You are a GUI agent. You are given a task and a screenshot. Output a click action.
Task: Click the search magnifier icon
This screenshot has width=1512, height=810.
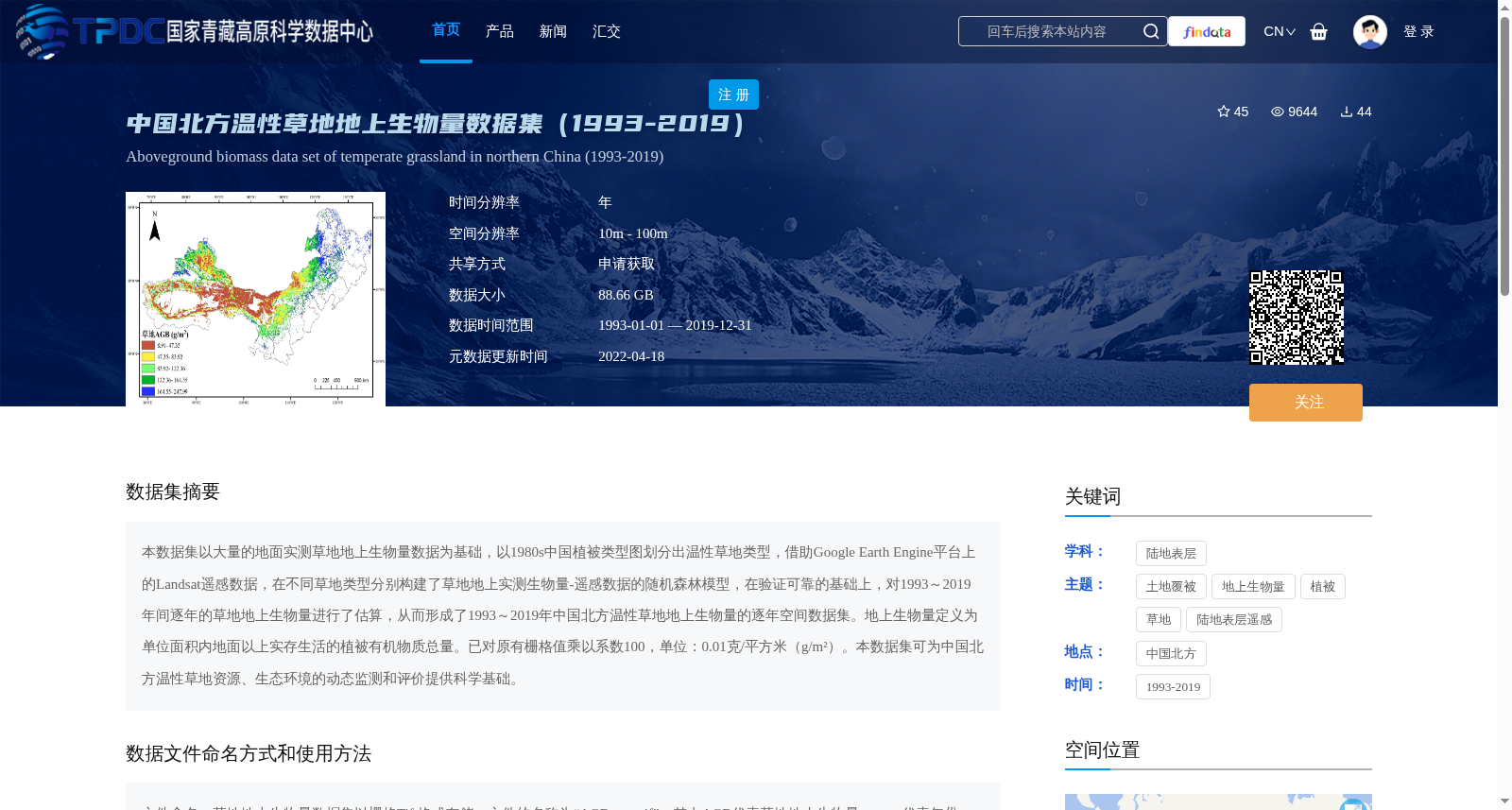coord(1150,31)
